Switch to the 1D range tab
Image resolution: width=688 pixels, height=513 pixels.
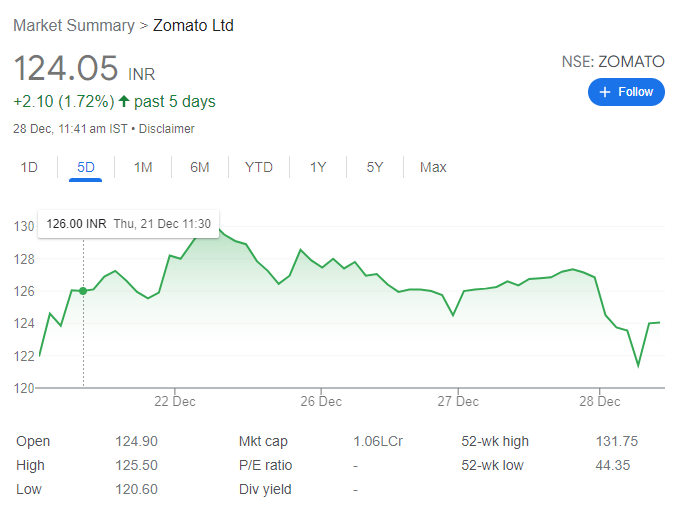point(29,167)
